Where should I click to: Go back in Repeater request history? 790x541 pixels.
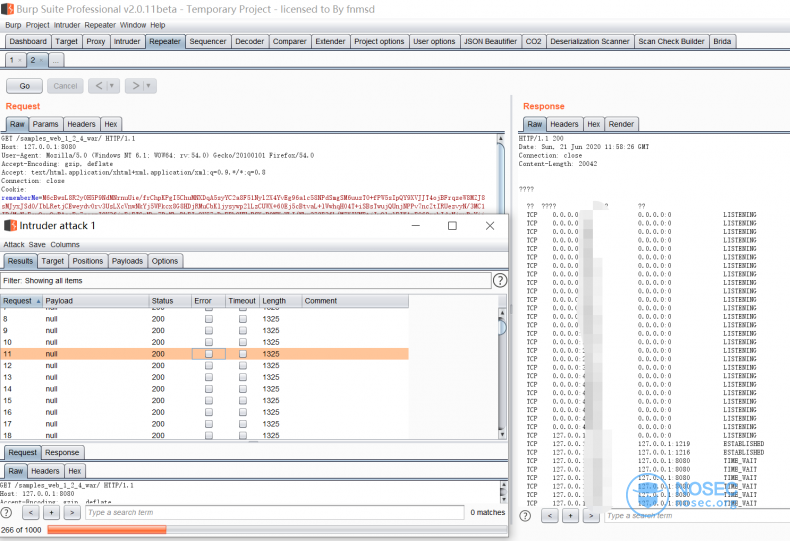(99, 86)
